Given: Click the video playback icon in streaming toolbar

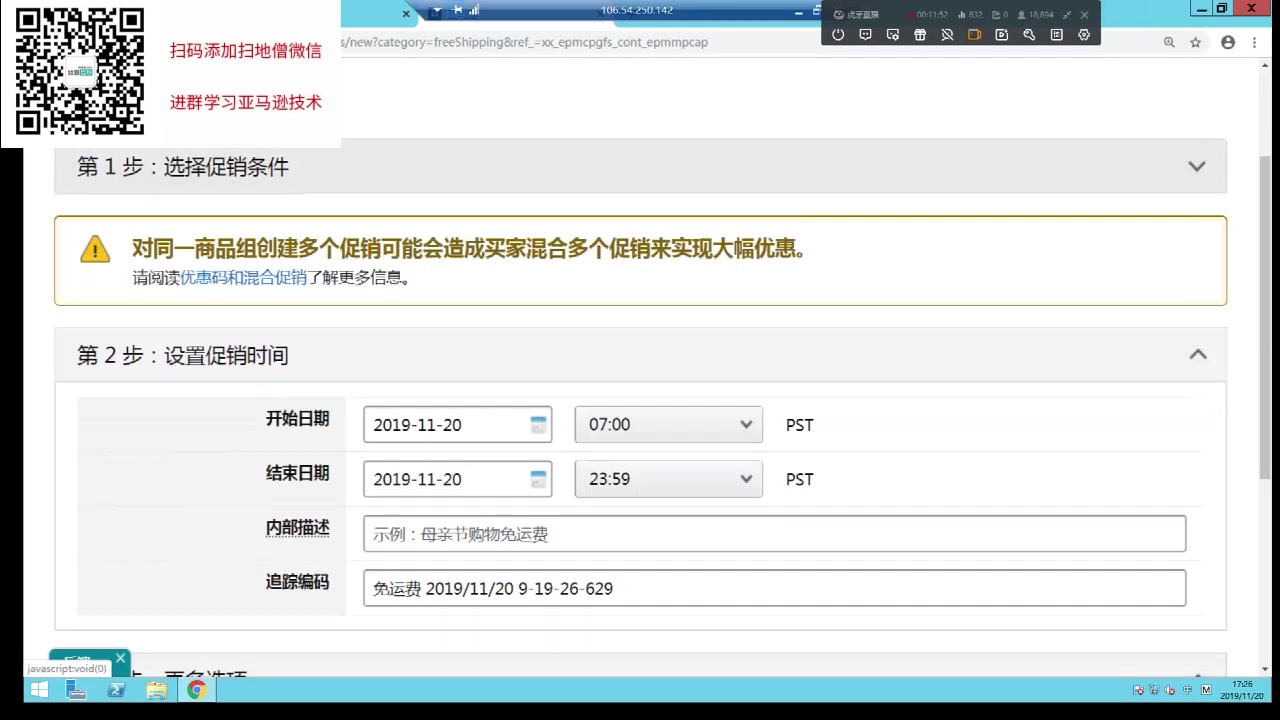Looking at the screenshot, I should point(1001,34).
